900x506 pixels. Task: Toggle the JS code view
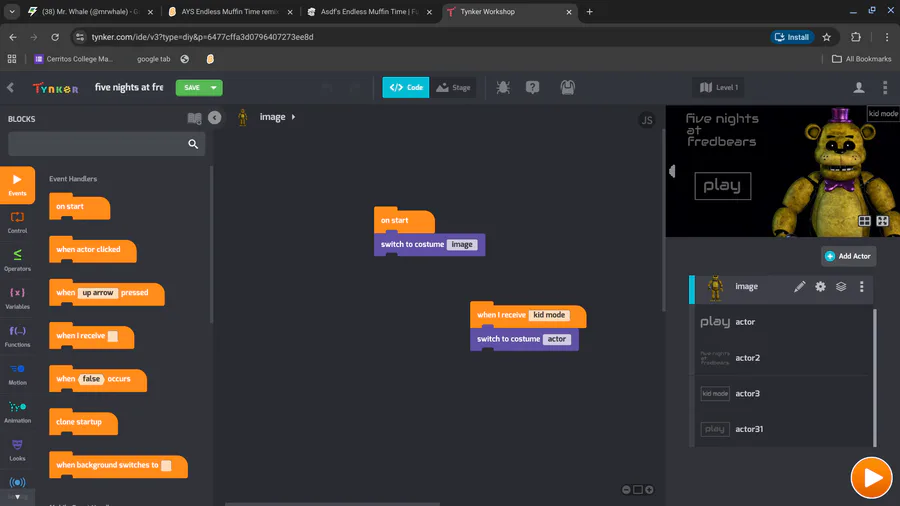pos(647,120)
